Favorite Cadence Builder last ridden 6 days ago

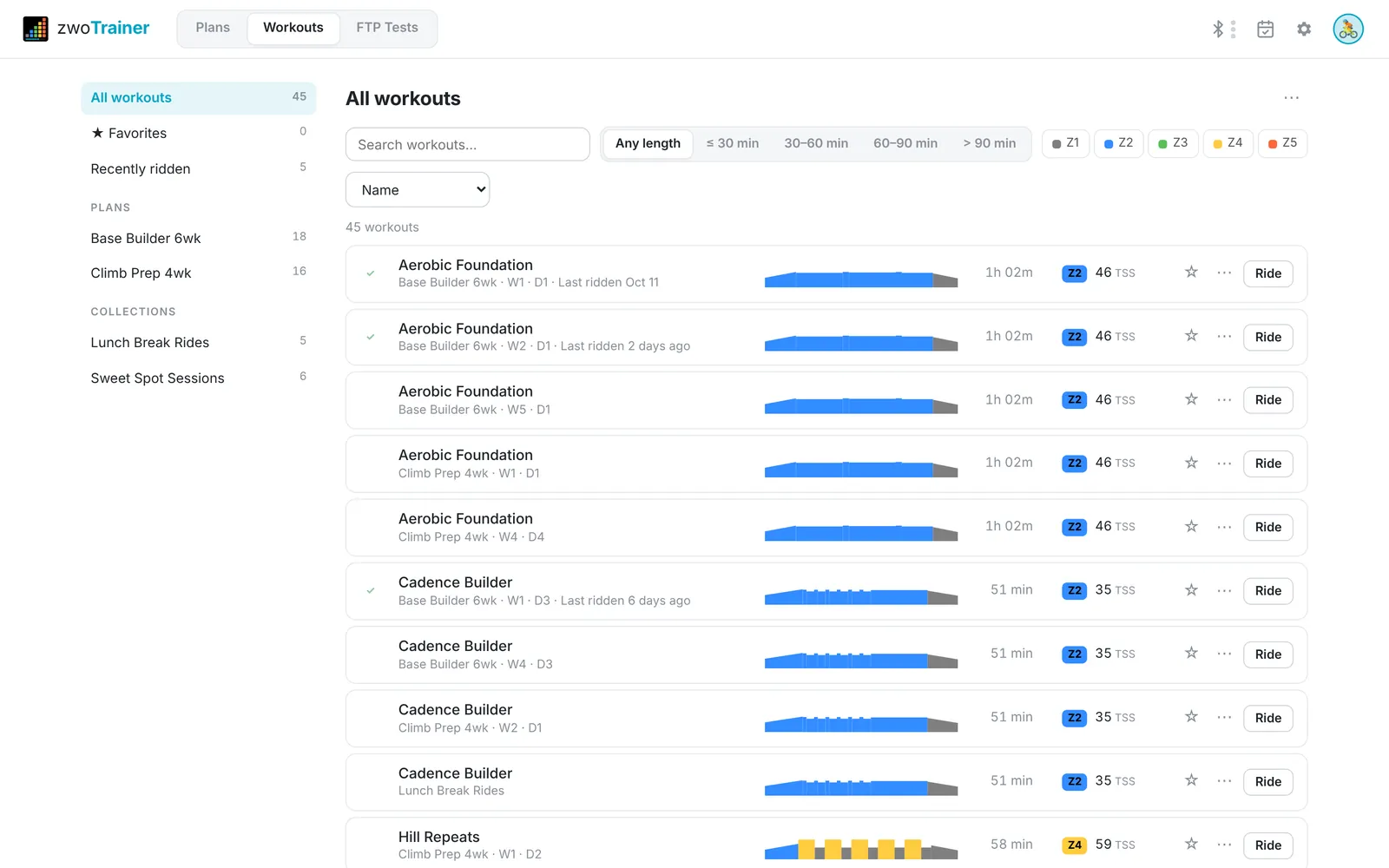click(1191, 590)
